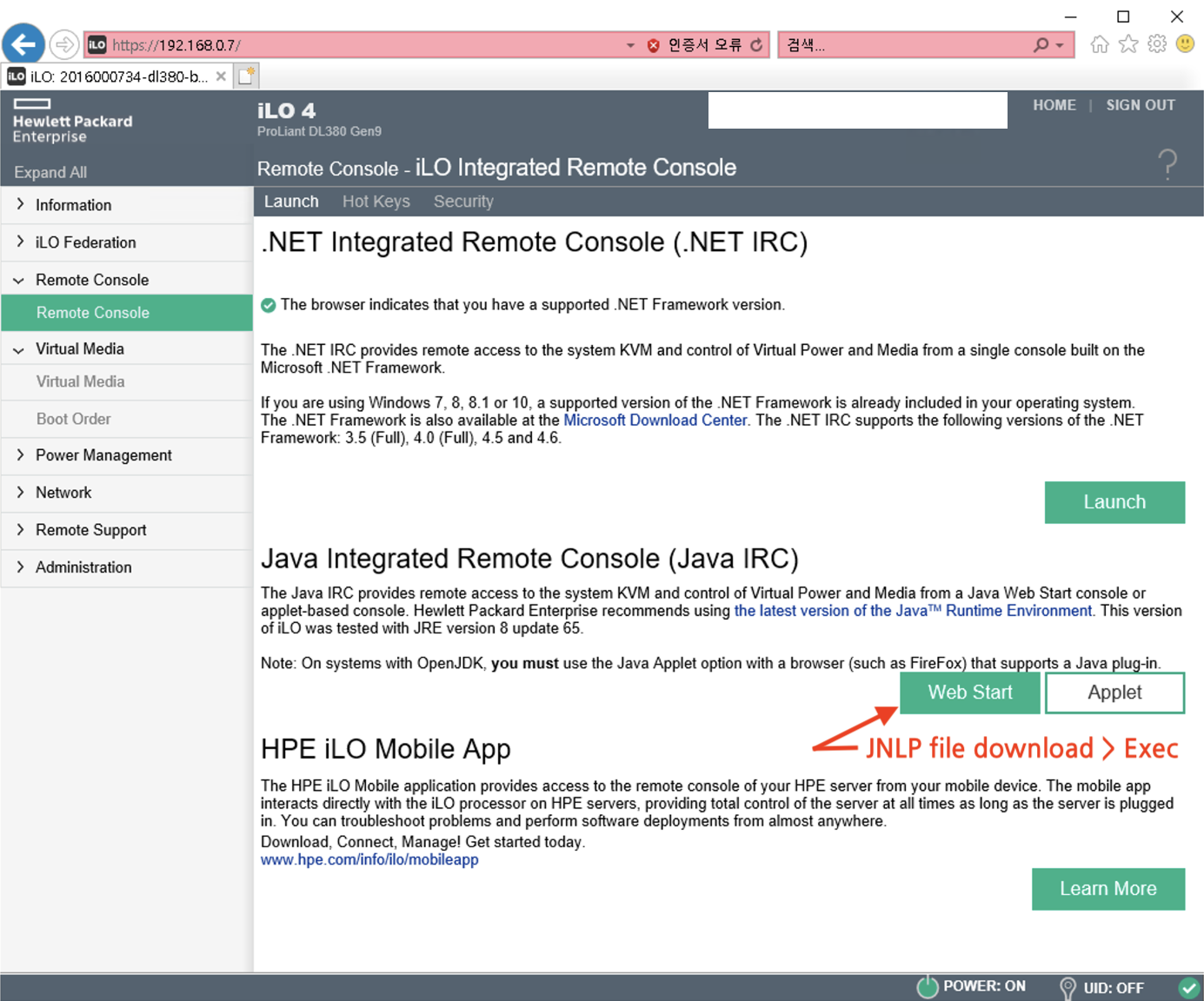Expand the Remote Support chevron
This screenshot has height=1001, width=1204.
[20, 529]
